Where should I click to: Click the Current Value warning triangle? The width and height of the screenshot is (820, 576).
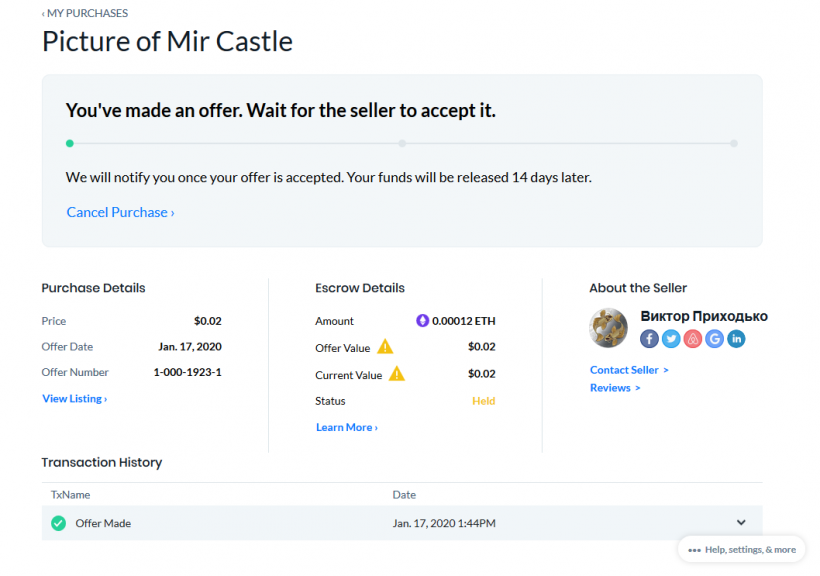pyautogui.click(x=397, y=374)
